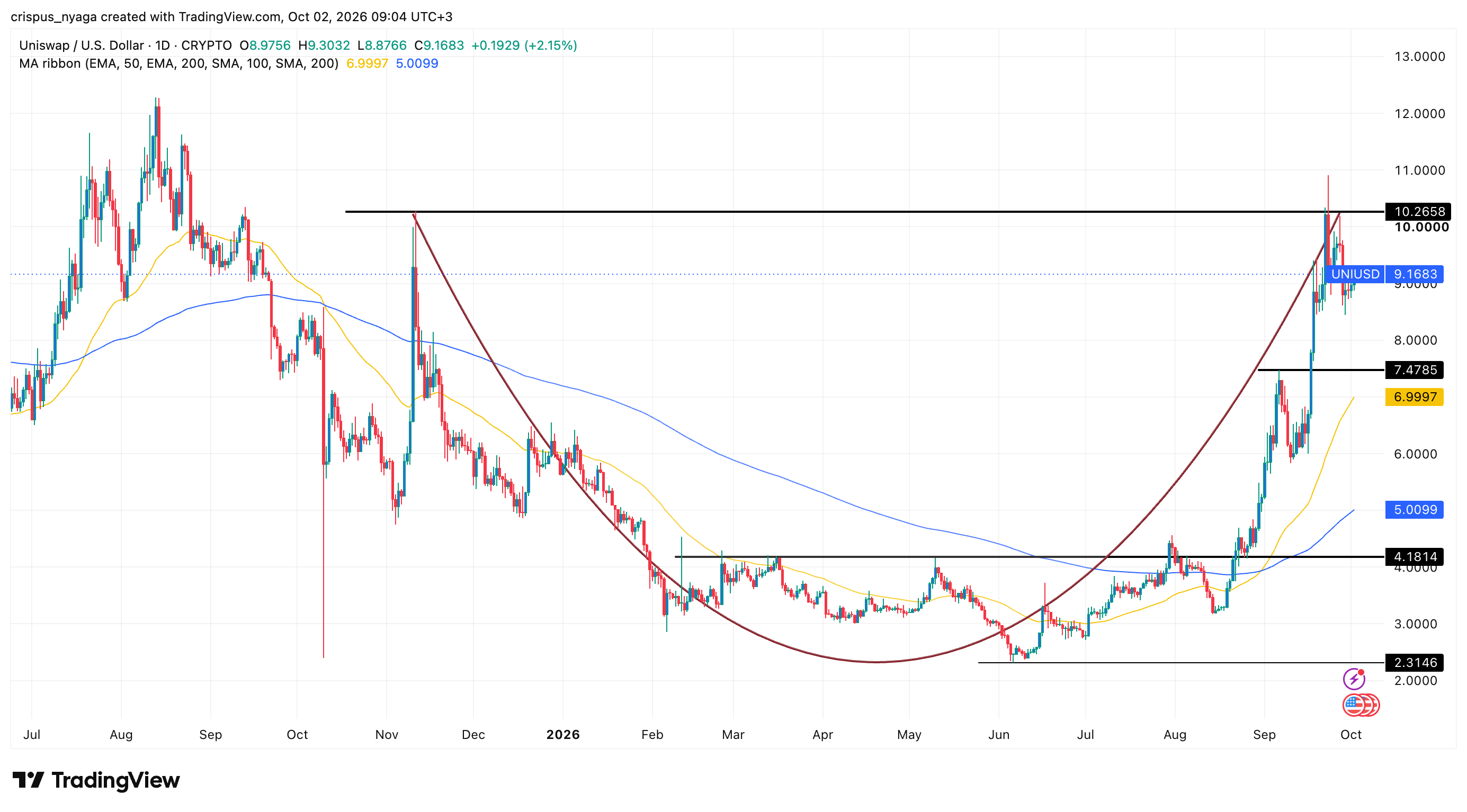Click the 9.1683 current price label
This screenshot has height=812, width=1467.
tap(1415, 274)
